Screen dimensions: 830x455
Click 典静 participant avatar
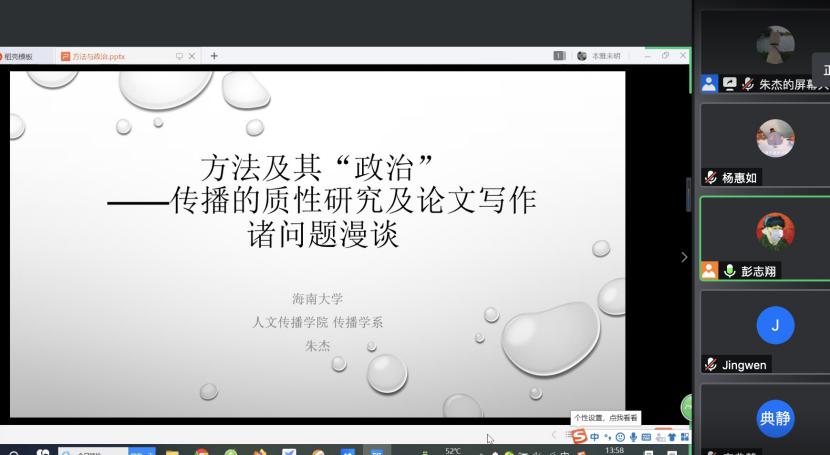pos(774,418)
